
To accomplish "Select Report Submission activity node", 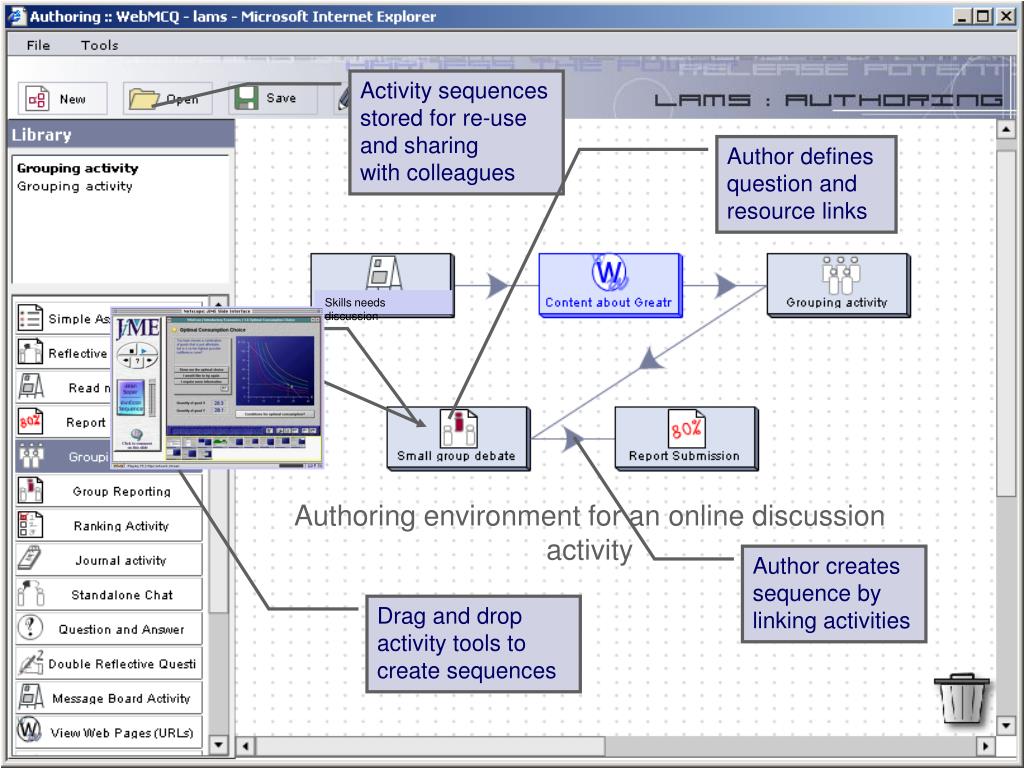I will (686, 439).
